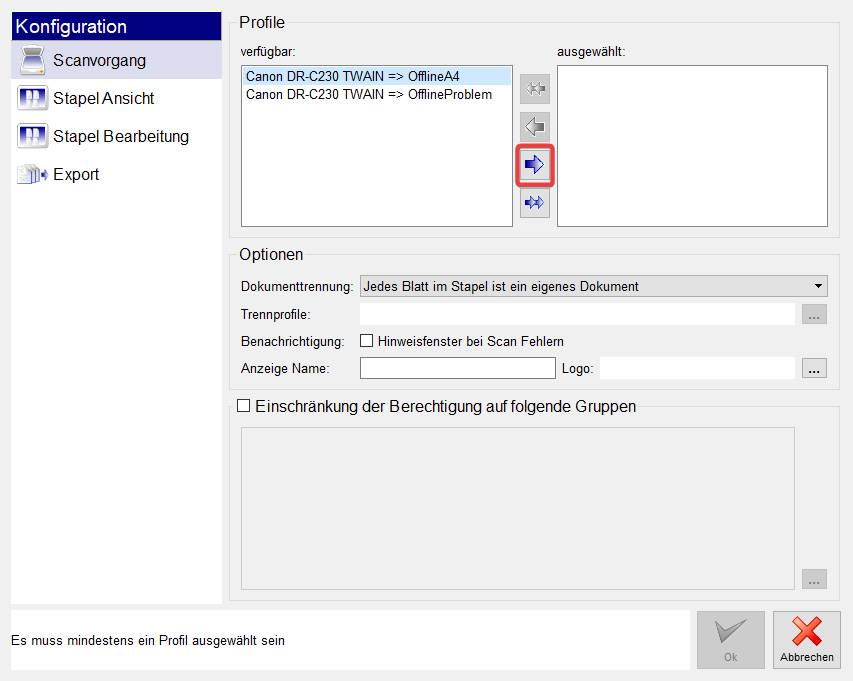Enable Einschränkung der Berechtigung auf folgende Gruppen

click(243, 406)
